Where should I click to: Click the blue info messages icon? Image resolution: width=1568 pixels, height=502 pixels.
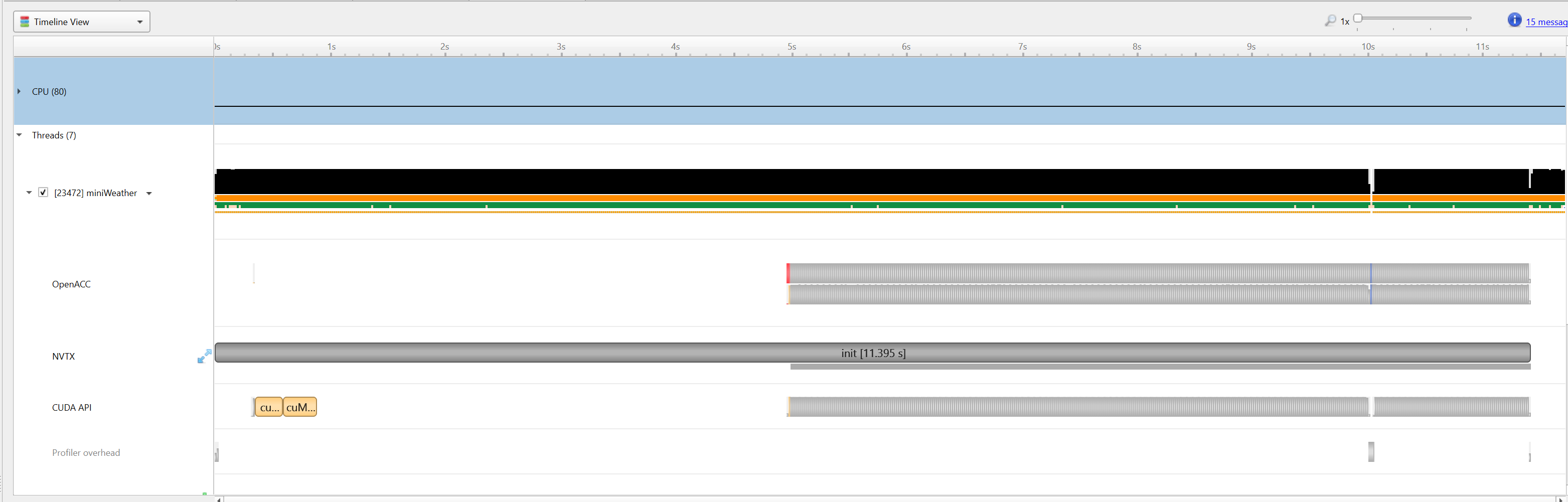(1514, 20)
